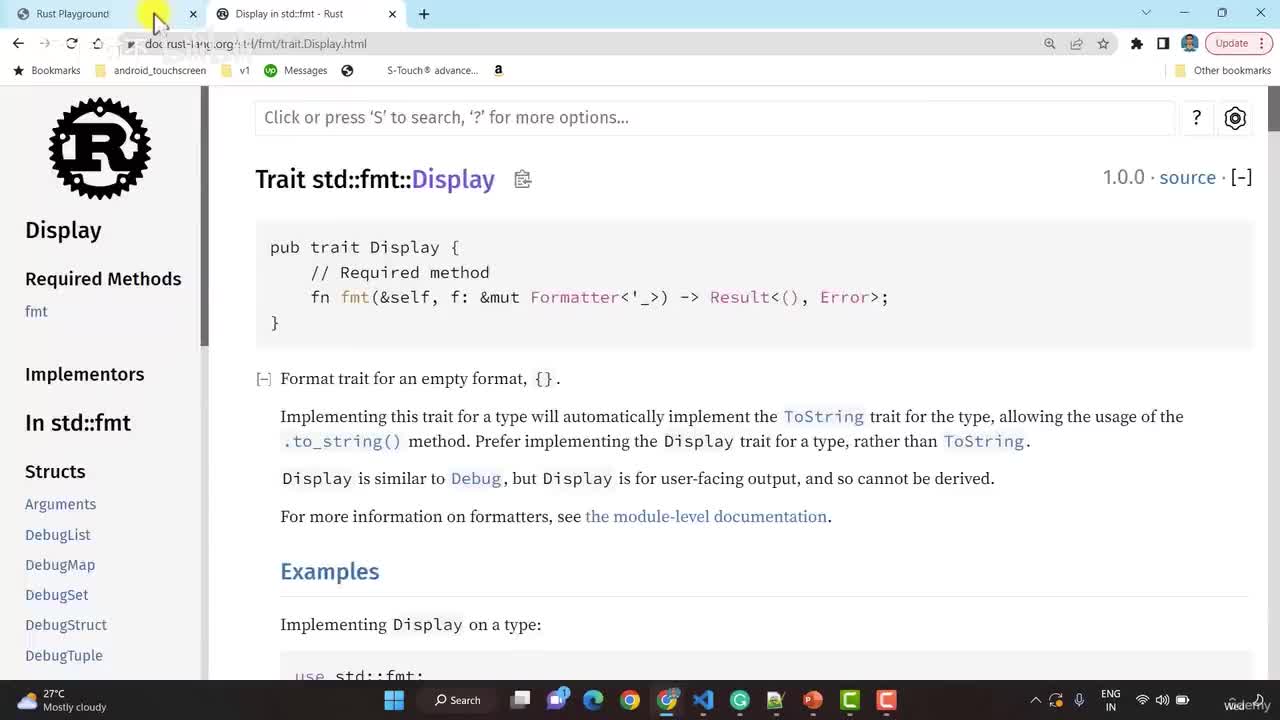Share this page from the address bar

pyautogui.click(x=1076, y=44)
